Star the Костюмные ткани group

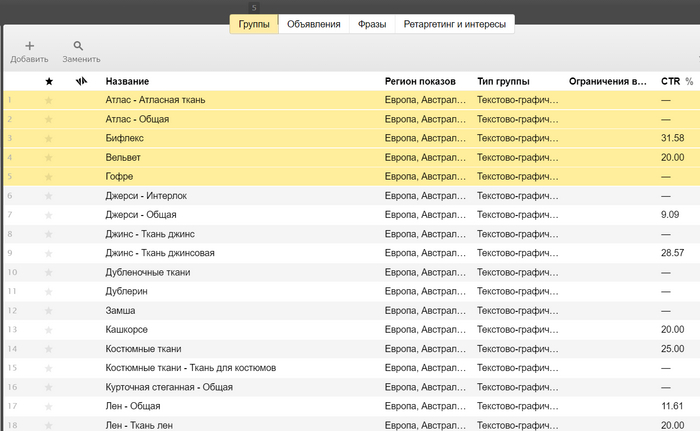pos(49,348)
